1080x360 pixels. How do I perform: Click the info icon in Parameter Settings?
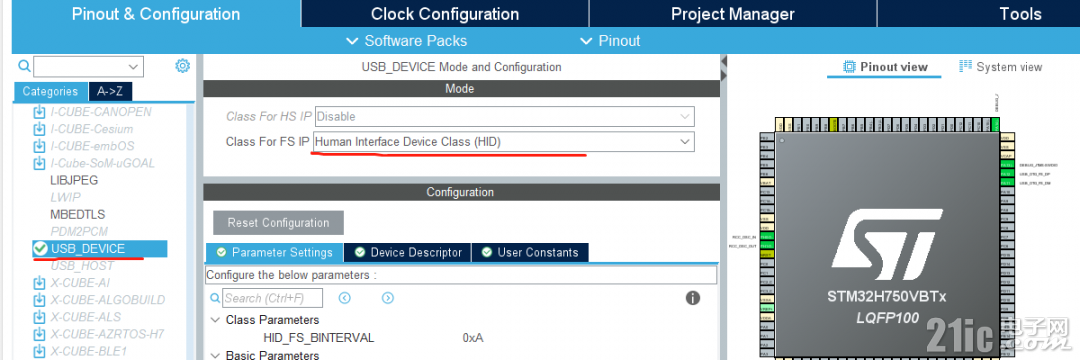[x=693, y=298]
